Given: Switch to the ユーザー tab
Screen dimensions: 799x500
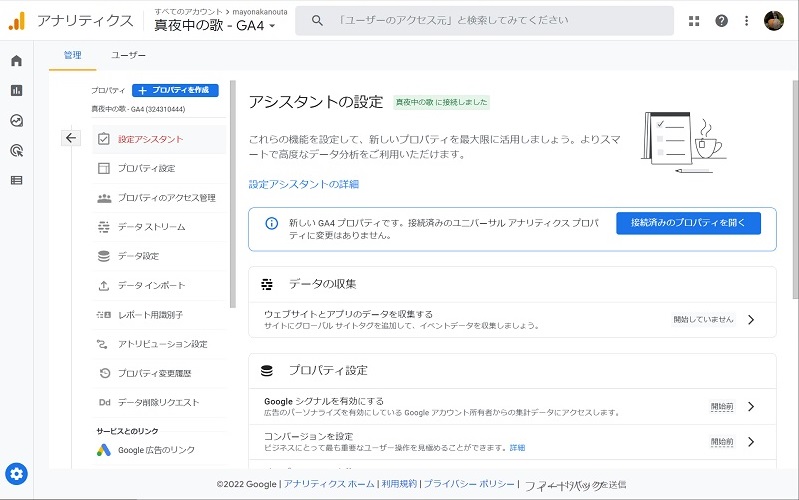Looking at the screenshot, I should click(x=128, y=55).
